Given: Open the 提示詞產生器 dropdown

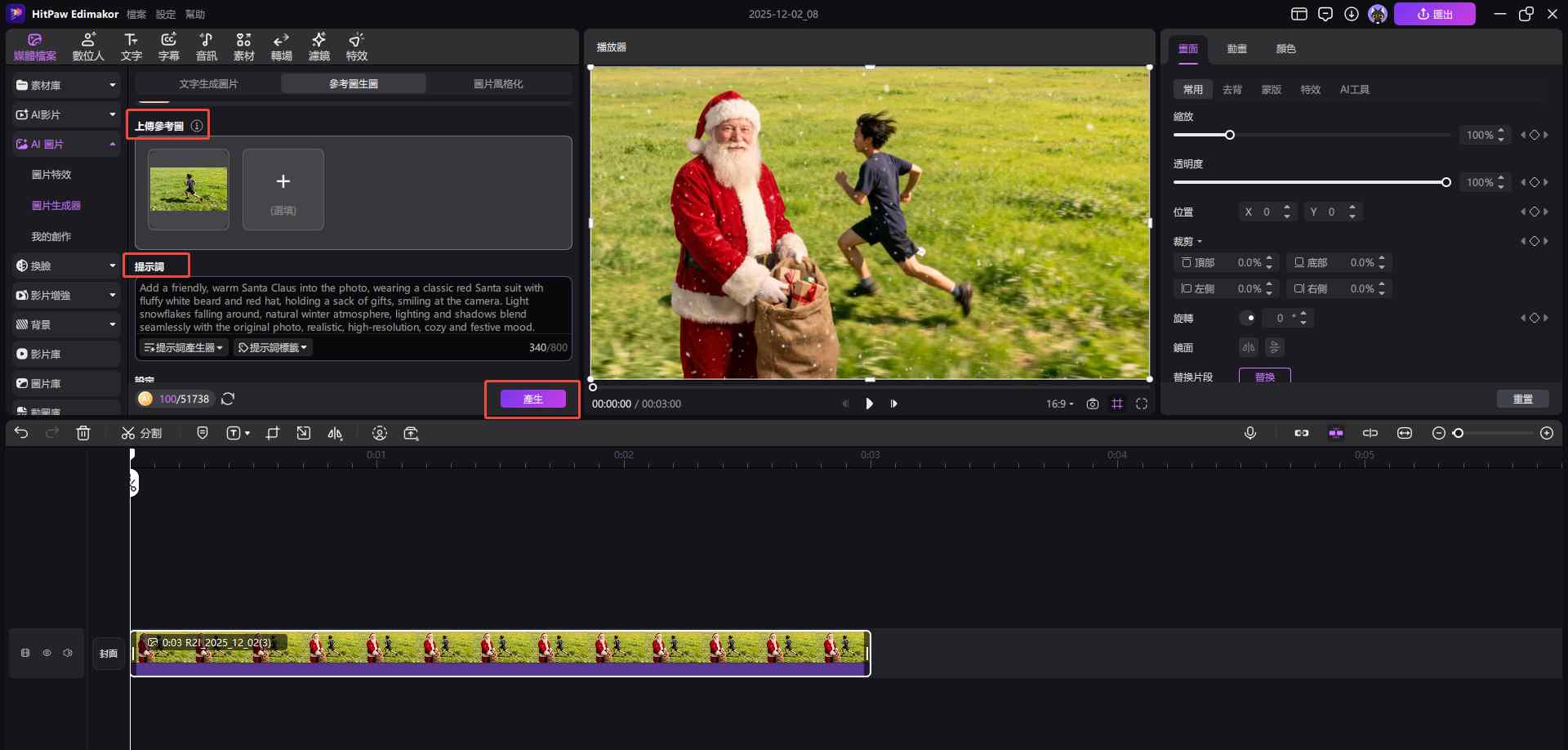Looking at the screenshot, I should click(x=183, y=347).
